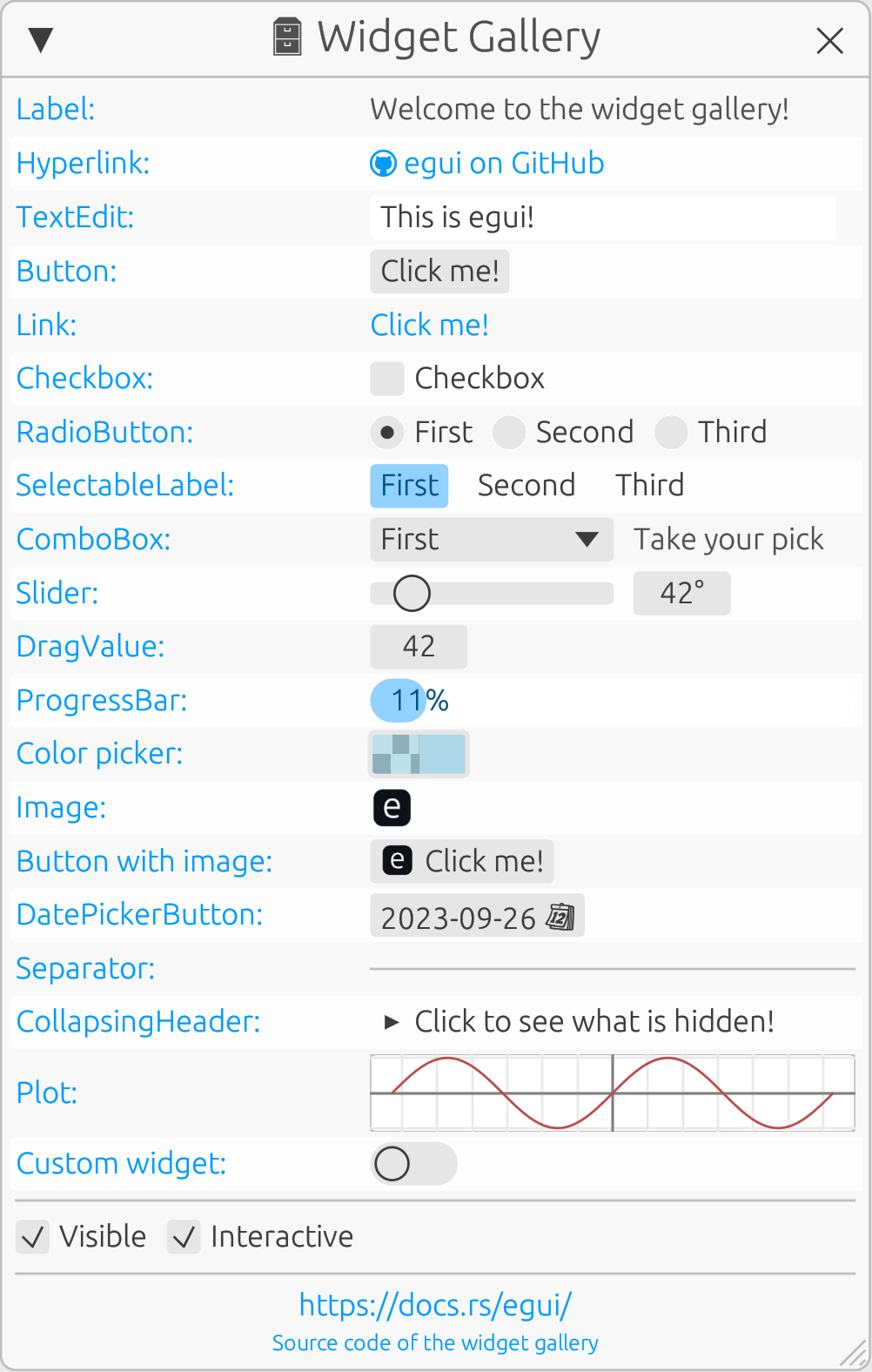Image resolution: width=872 pixels, height=1372 pixels.
Task: Select the Second radio button
Action: tap(509, 433)
